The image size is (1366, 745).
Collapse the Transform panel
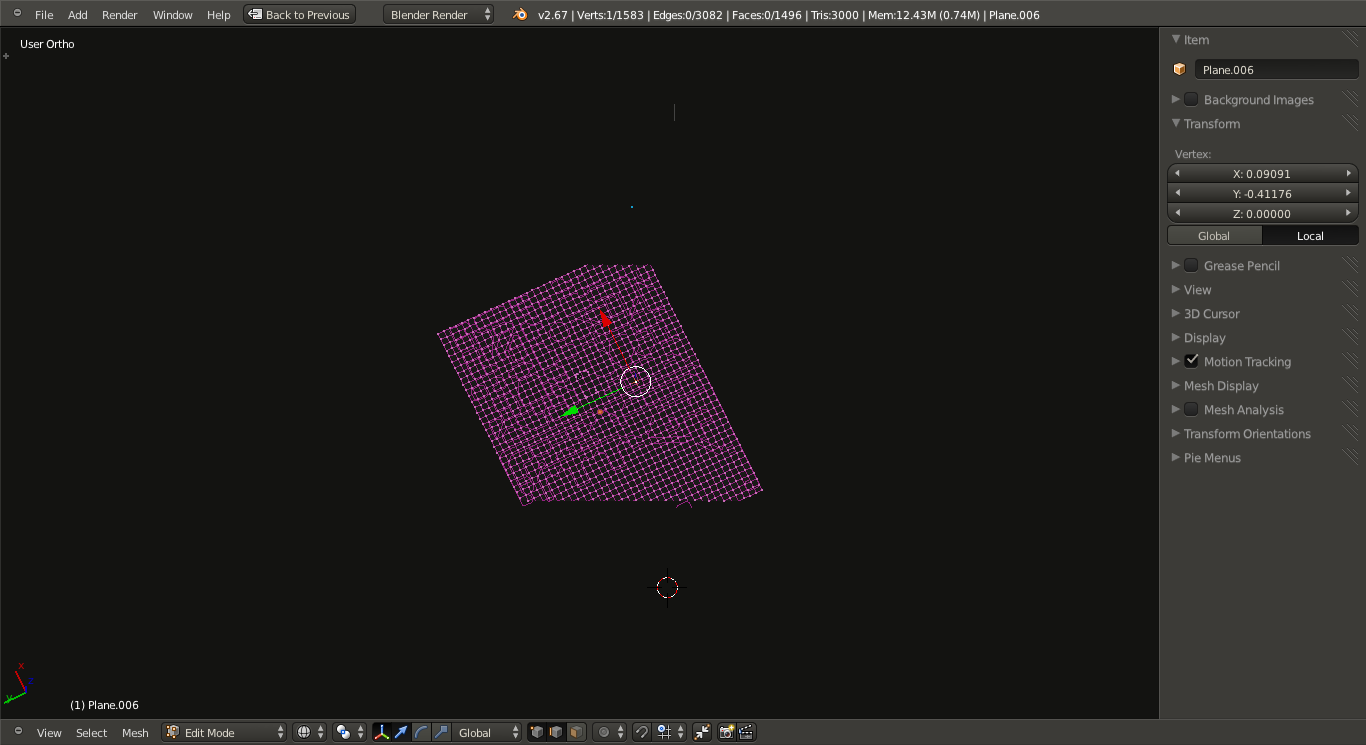coord(1211,123)
